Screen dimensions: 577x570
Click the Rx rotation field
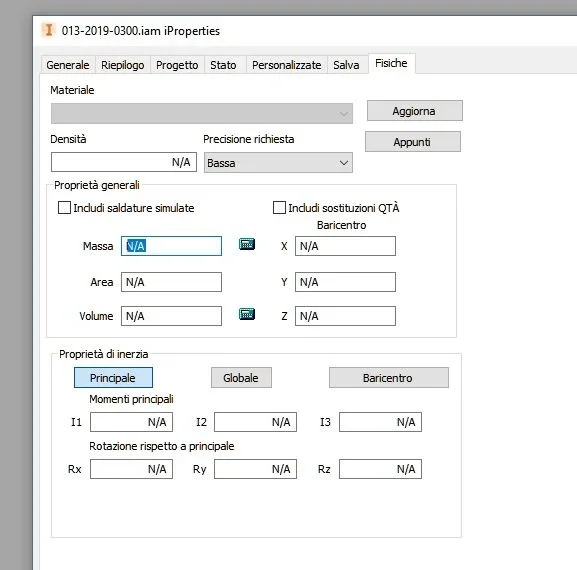point(131,469)
